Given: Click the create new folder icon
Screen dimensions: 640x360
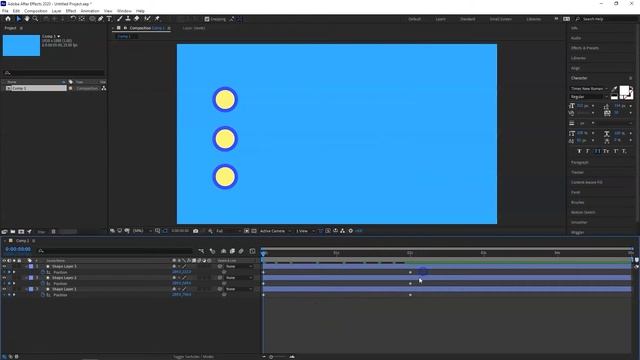Looking at the screenshot, I should [x=13, y=231].
